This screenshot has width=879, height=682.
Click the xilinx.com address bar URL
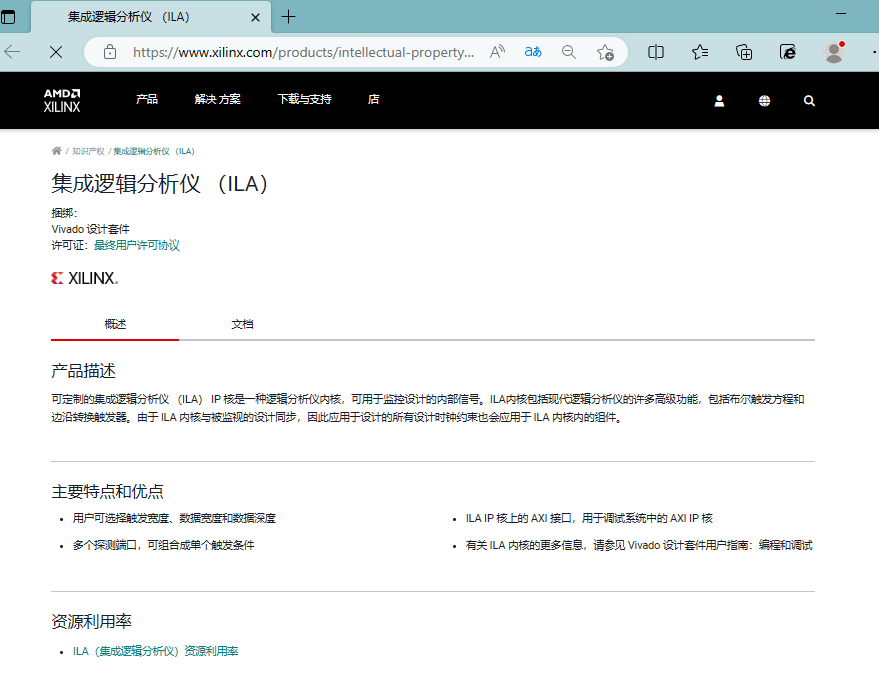tap(303, 52)
